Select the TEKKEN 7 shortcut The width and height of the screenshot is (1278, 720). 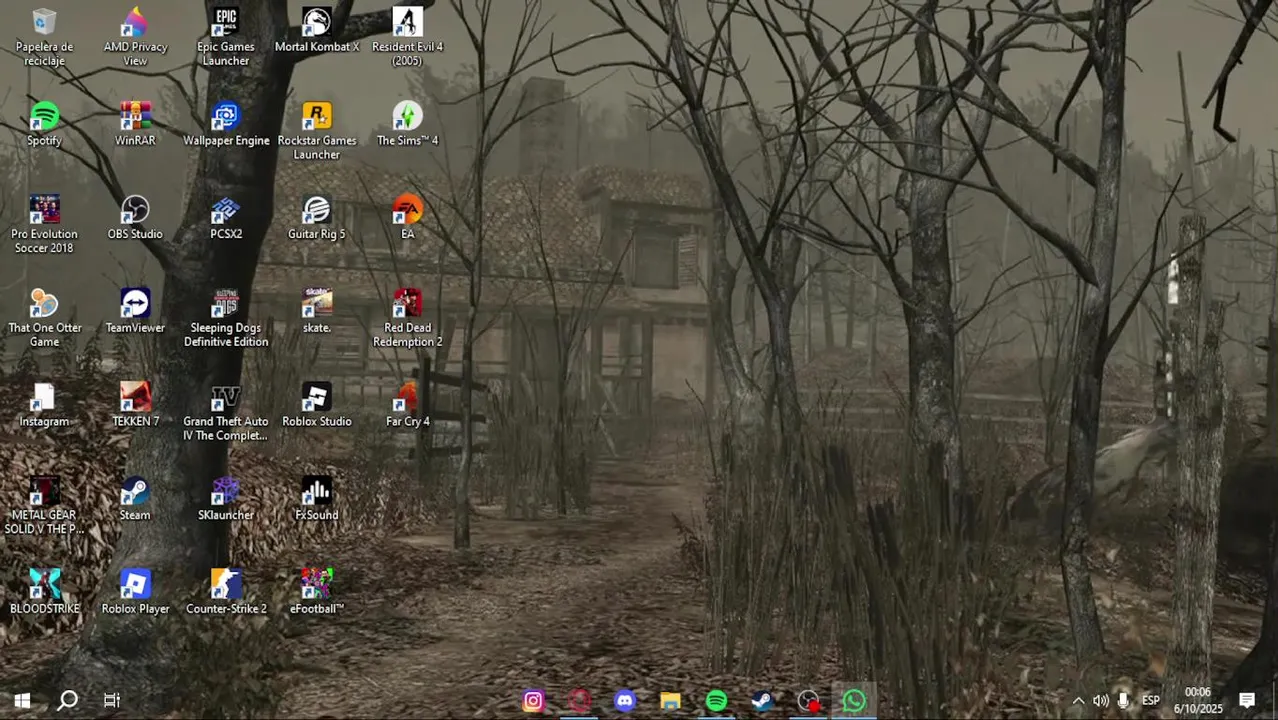(x=135, y=404)
